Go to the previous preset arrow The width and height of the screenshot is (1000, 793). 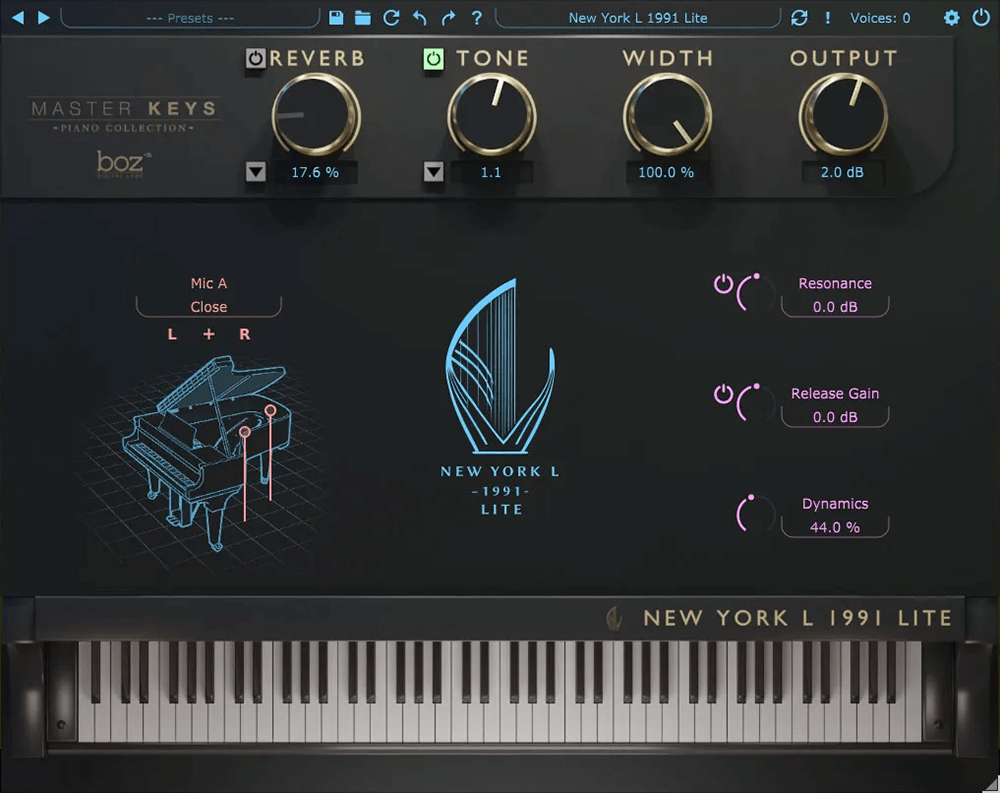[x=17, y=17]
